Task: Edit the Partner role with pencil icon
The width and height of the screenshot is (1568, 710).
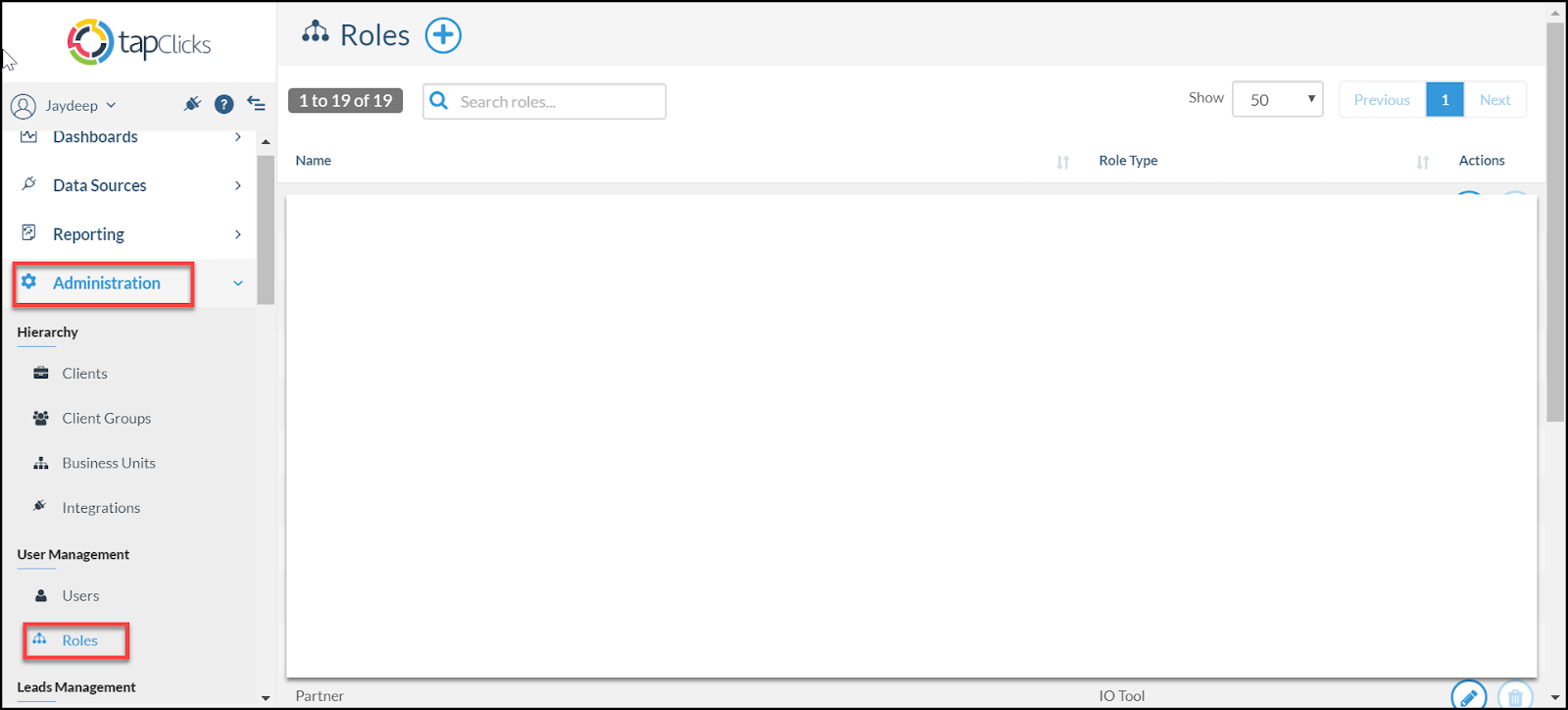Action: coord(1468,697)
